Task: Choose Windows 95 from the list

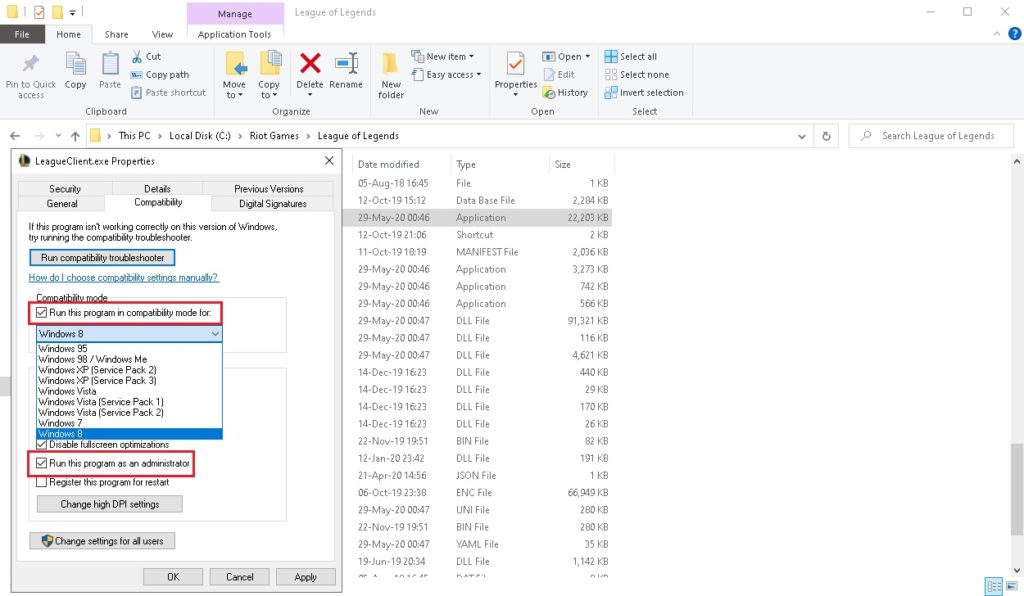Action: coord(129,349)
